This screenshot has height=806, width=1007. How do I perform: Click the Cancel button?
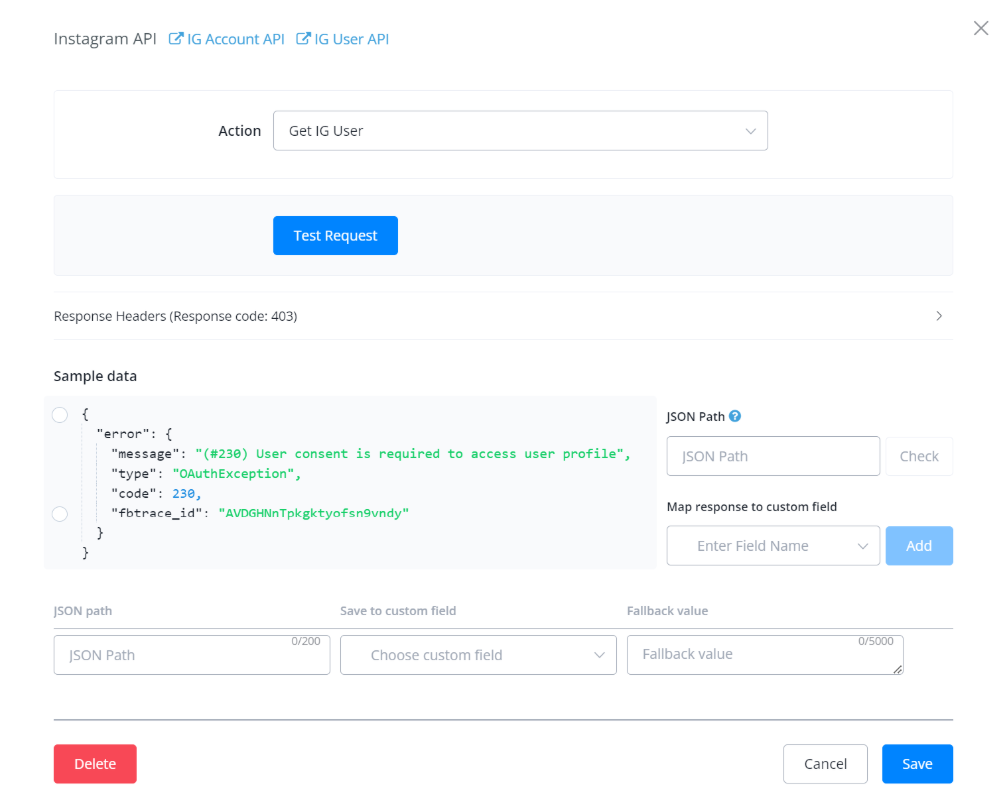(825, 764)
